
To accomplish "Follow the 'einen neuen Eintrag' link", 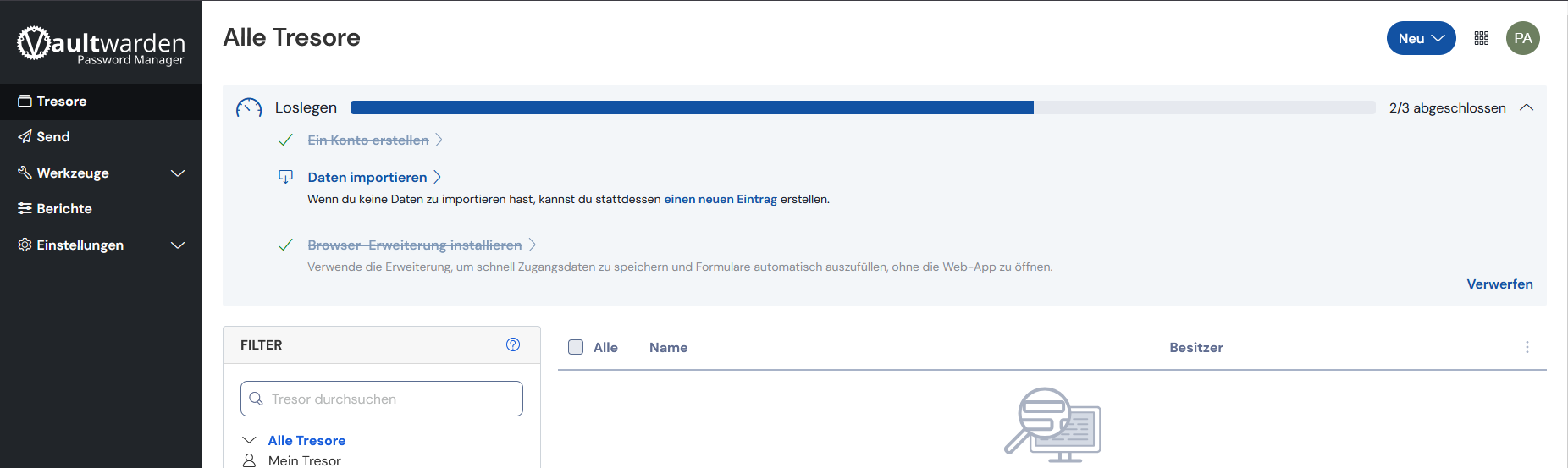I will pos(720,199).
